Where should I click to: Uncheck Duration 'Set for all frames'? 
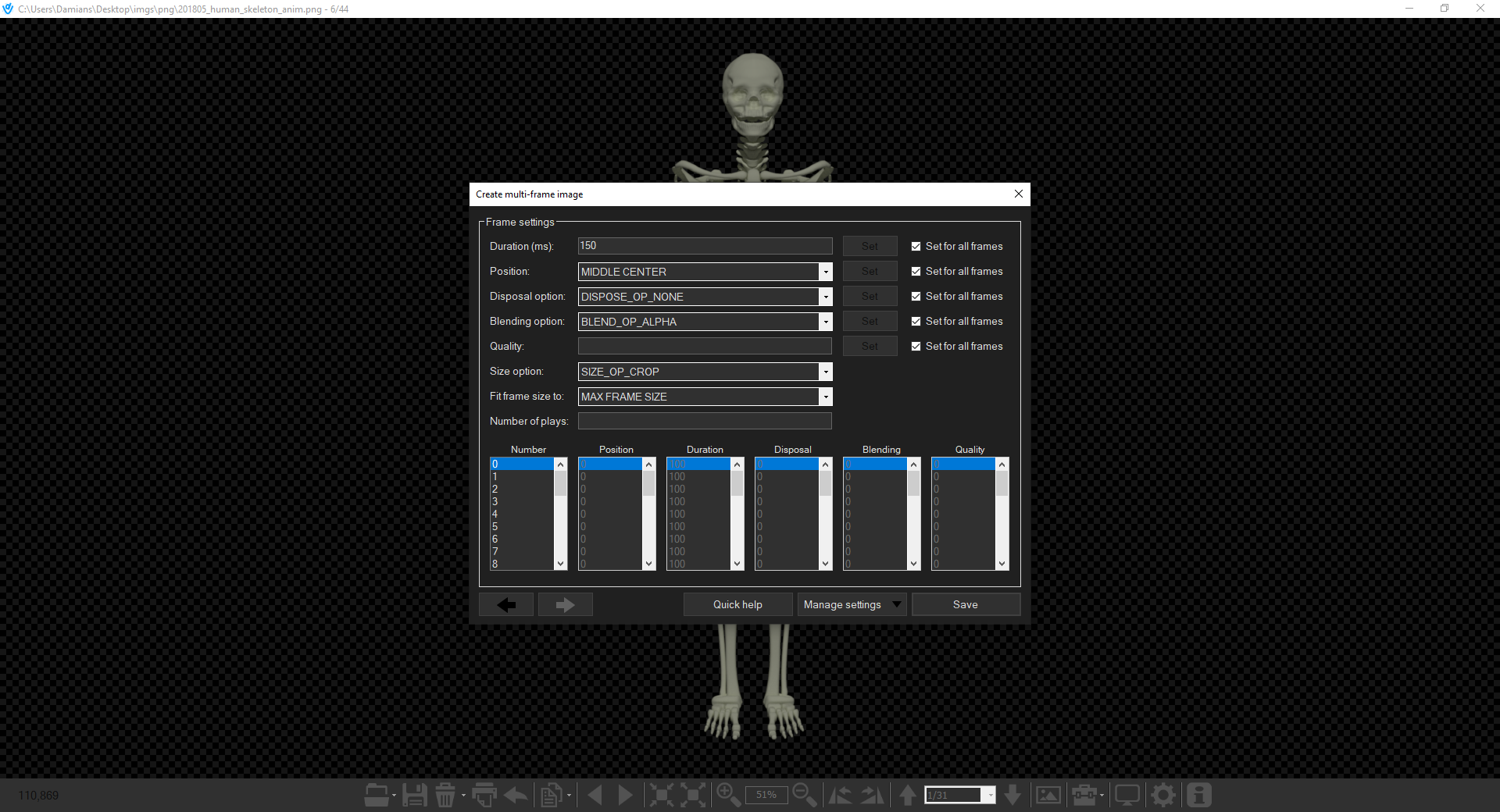(x=916, y=247)
